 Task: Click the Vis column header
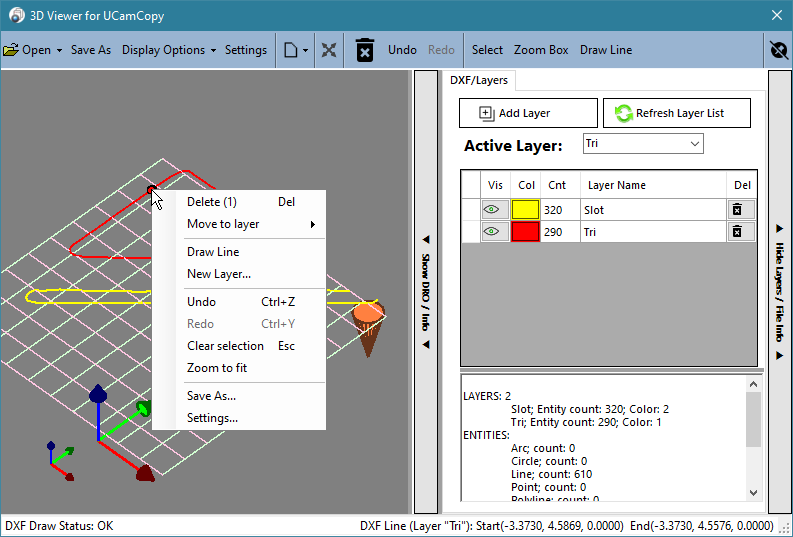pos(495,185)
